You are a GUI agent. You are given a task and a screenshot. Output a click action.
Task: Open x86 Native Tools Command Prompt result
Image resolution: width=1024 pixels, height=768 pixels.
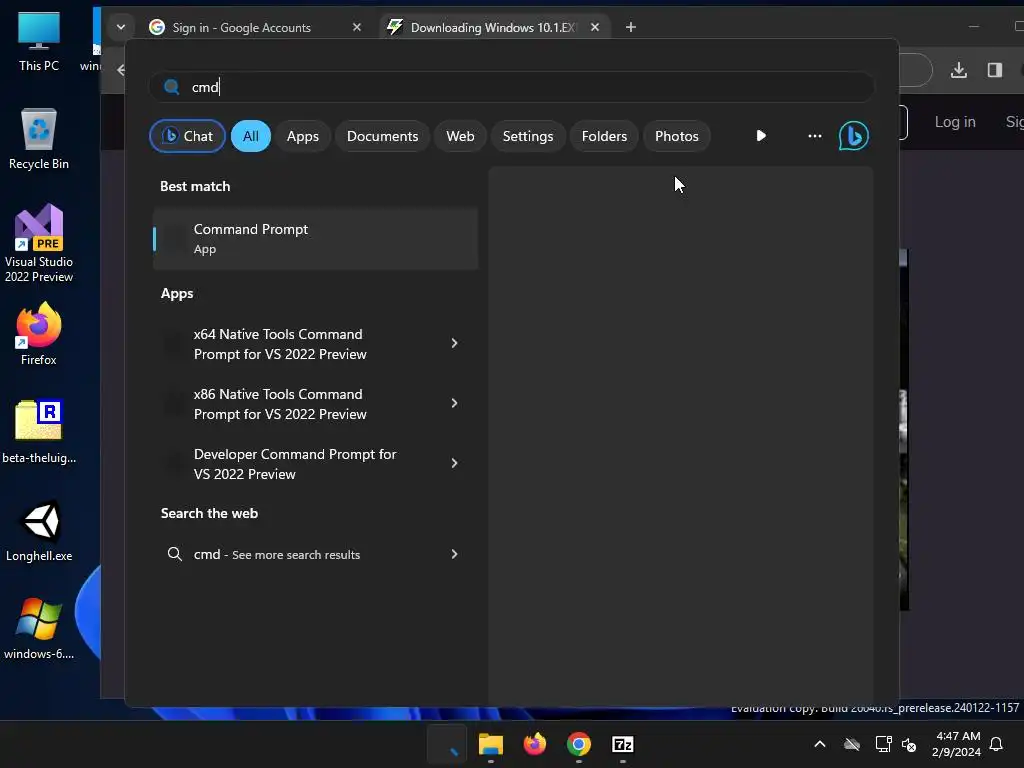315,404
